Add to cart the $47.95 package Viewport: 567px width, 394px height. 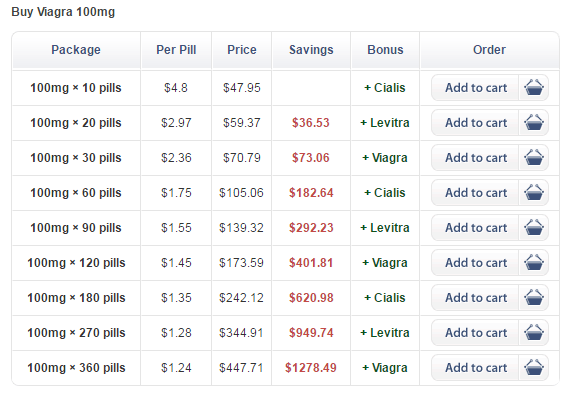476,87
